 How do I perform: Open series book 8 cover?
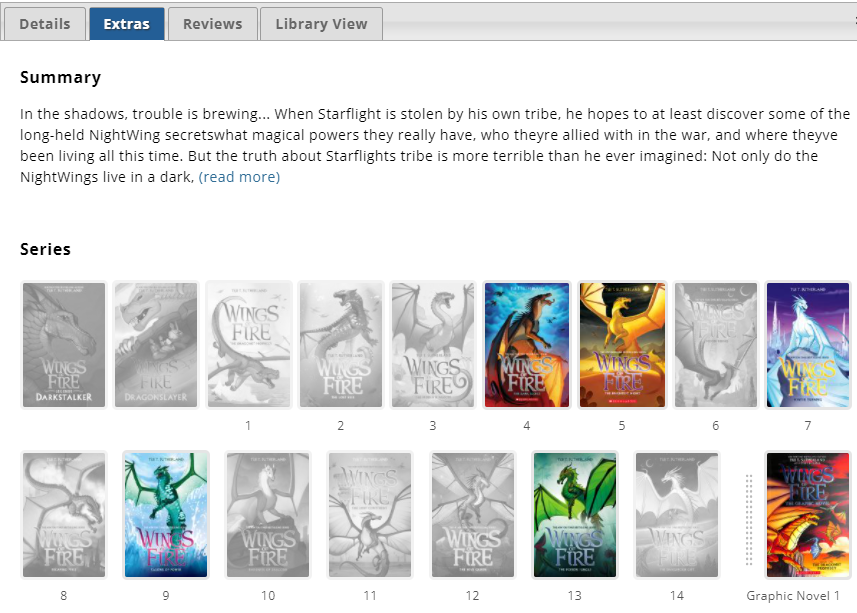click(64, 515)
